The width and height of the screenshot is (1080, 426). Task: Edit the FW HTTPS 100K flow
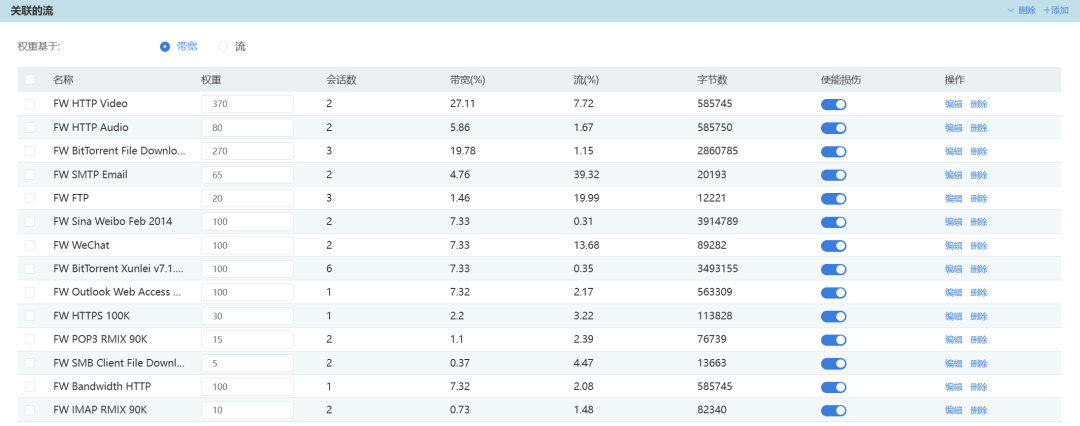click(x=953, y=316)
